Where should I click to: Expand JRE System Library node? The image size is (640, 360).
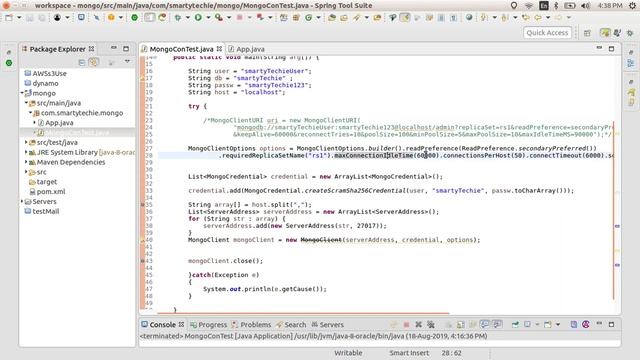pyautogui.click(x=26, y=152)
